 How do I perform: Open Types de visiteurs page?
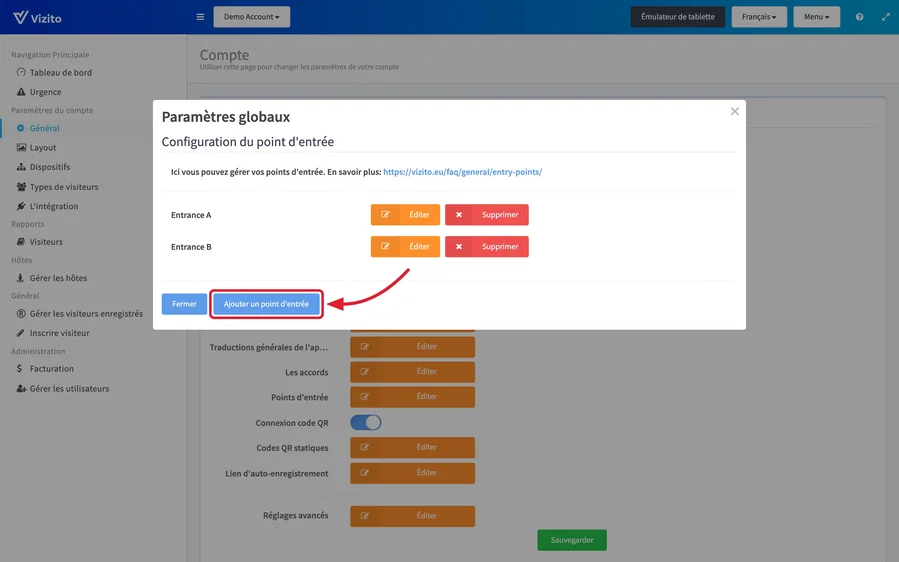click(x=64, y=186)
